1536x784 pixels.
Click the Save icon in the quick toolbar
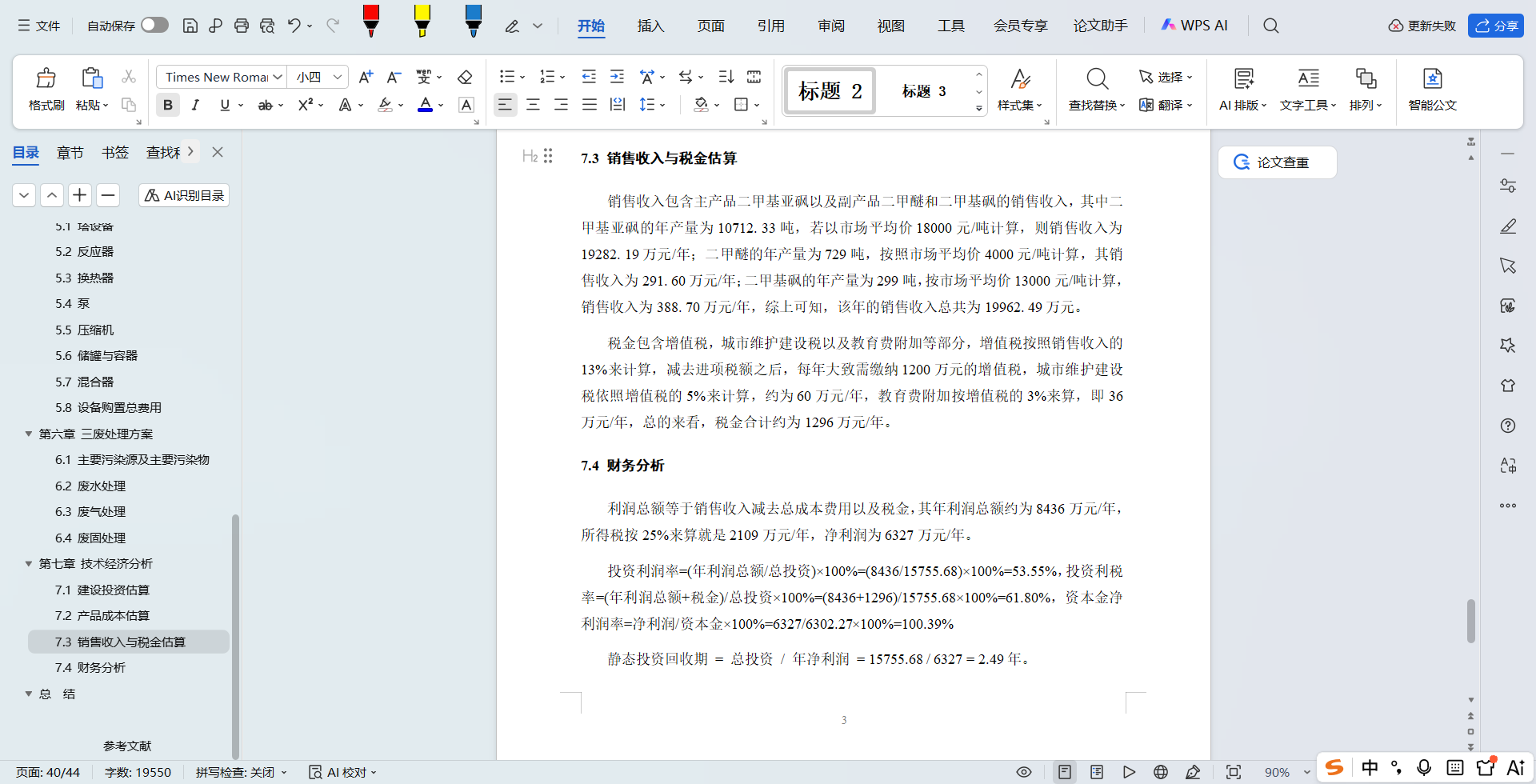(x=190, y=26)
